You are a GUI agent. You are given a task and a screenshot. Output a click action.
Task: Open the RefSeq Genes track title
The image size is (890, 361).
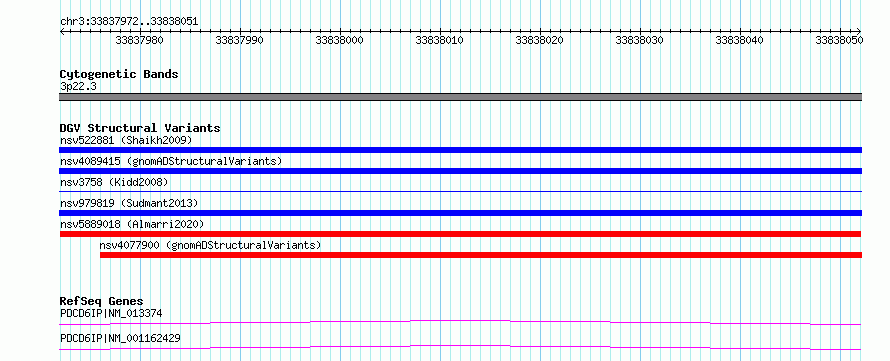102,301
